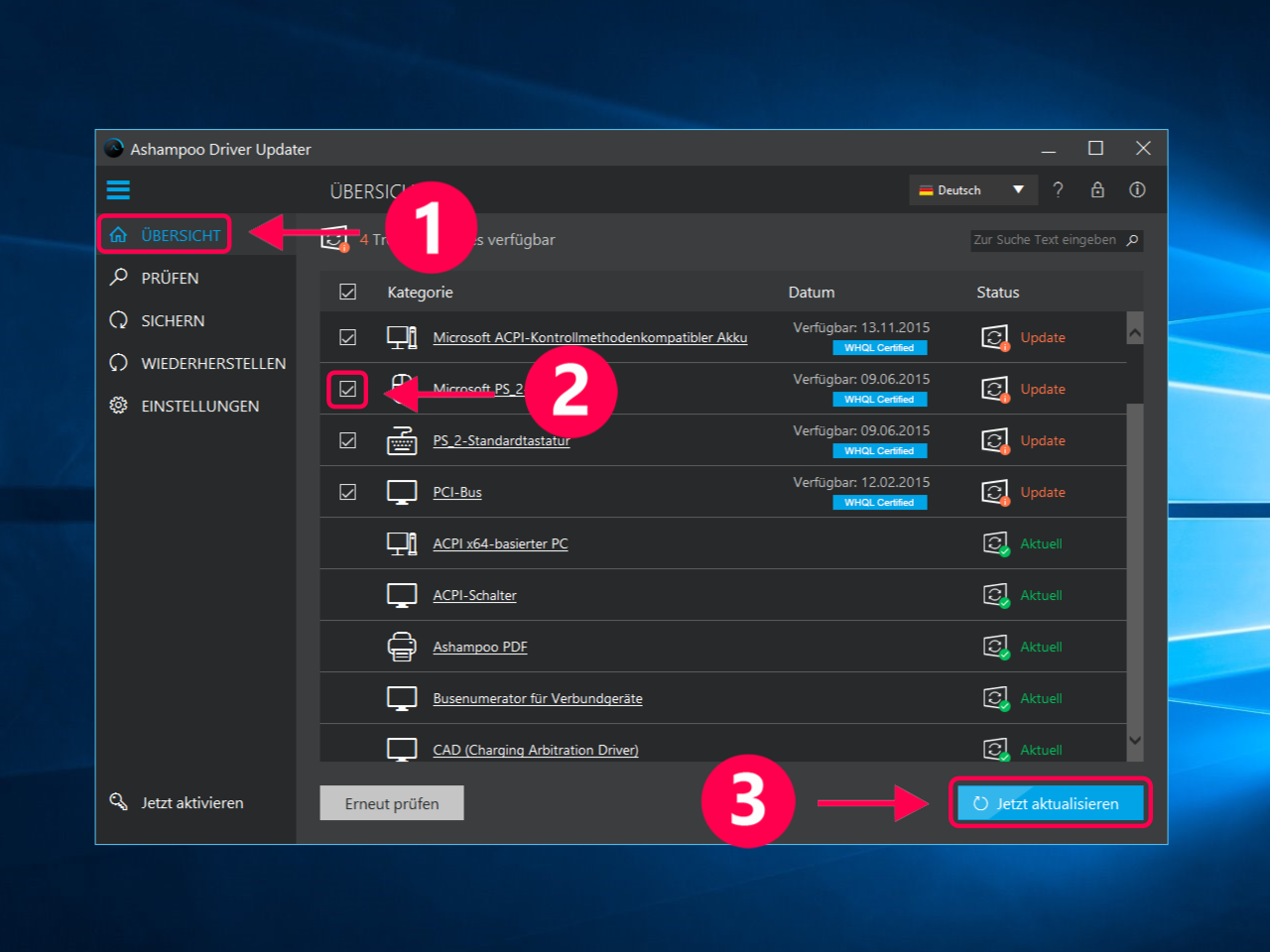This screenshot has height=952, width=1270.
Task: Click the Erneut prüfen button
Action: click(x=392, y=803)
